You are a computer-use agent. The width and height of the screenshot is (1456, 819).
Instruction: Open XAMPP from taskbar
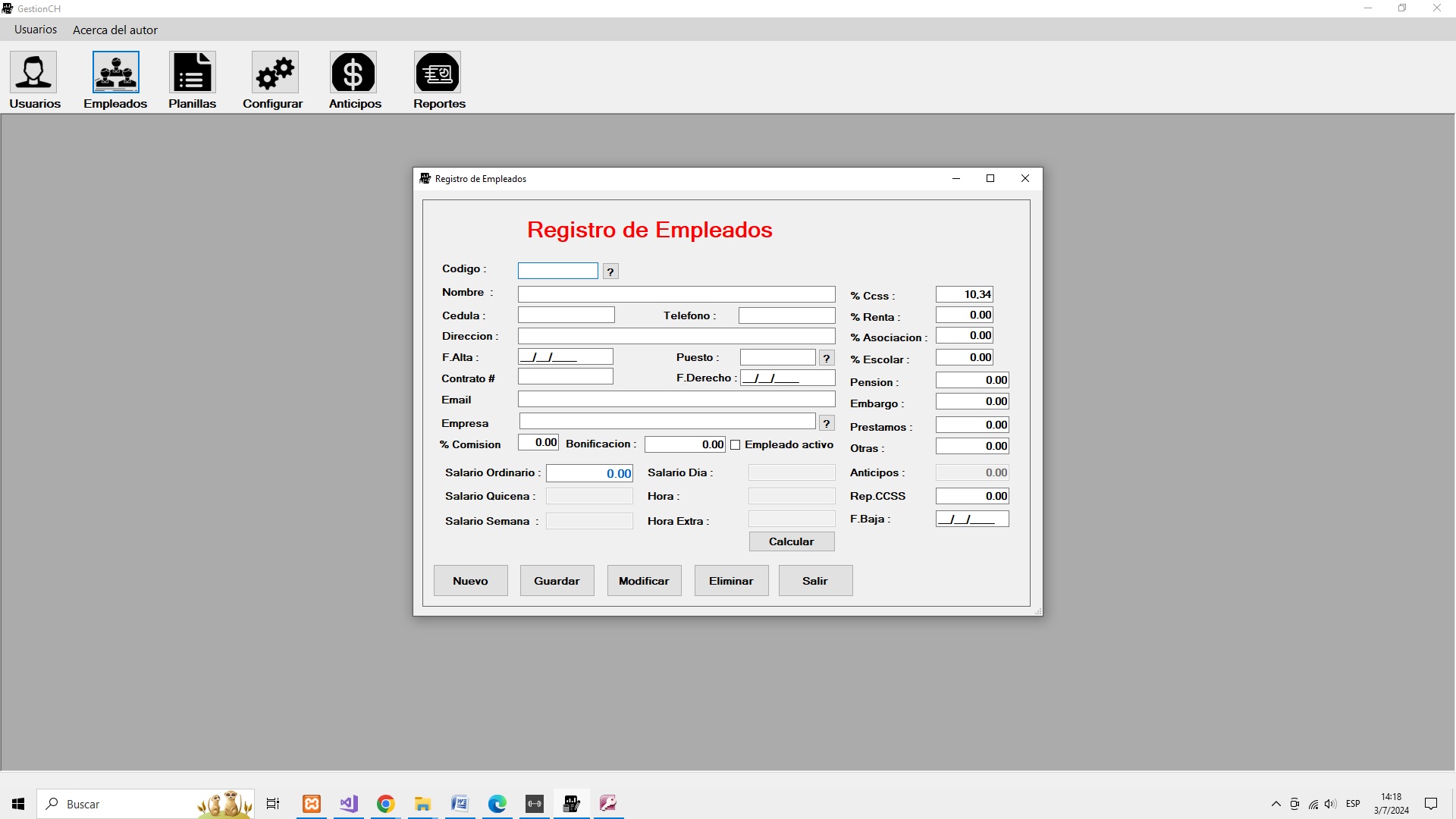pos(312,804)
